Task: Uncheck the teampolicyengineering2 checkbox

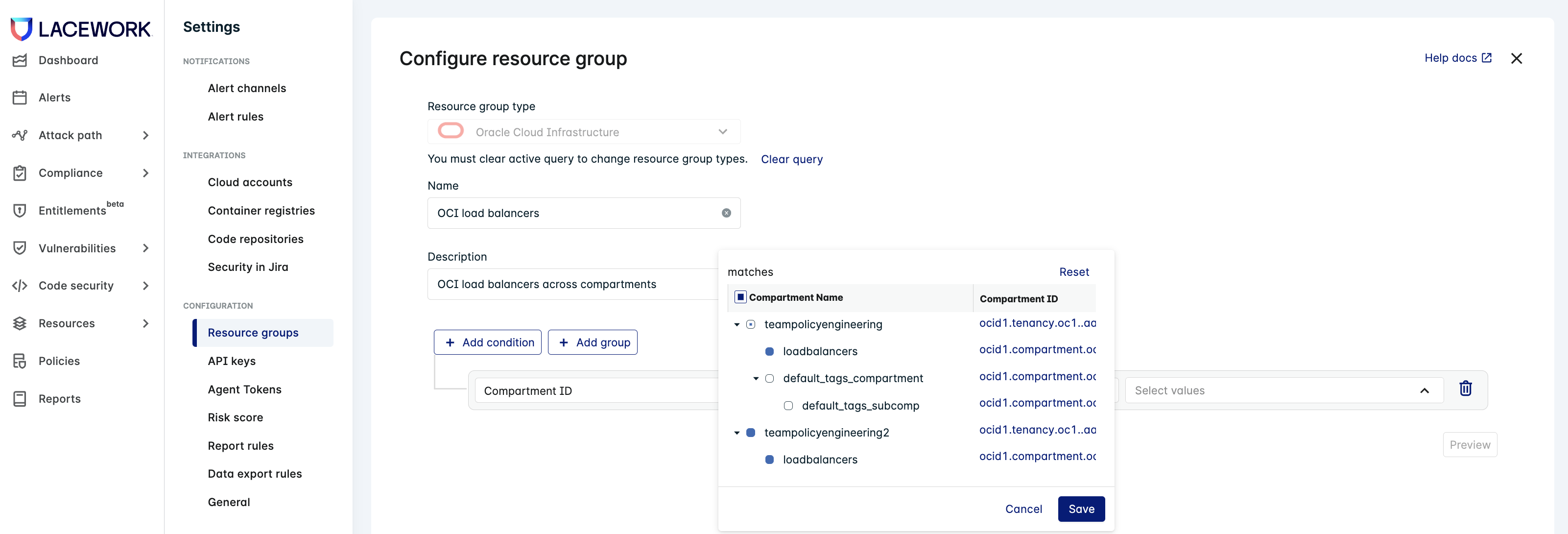Action: pos(751,432)
